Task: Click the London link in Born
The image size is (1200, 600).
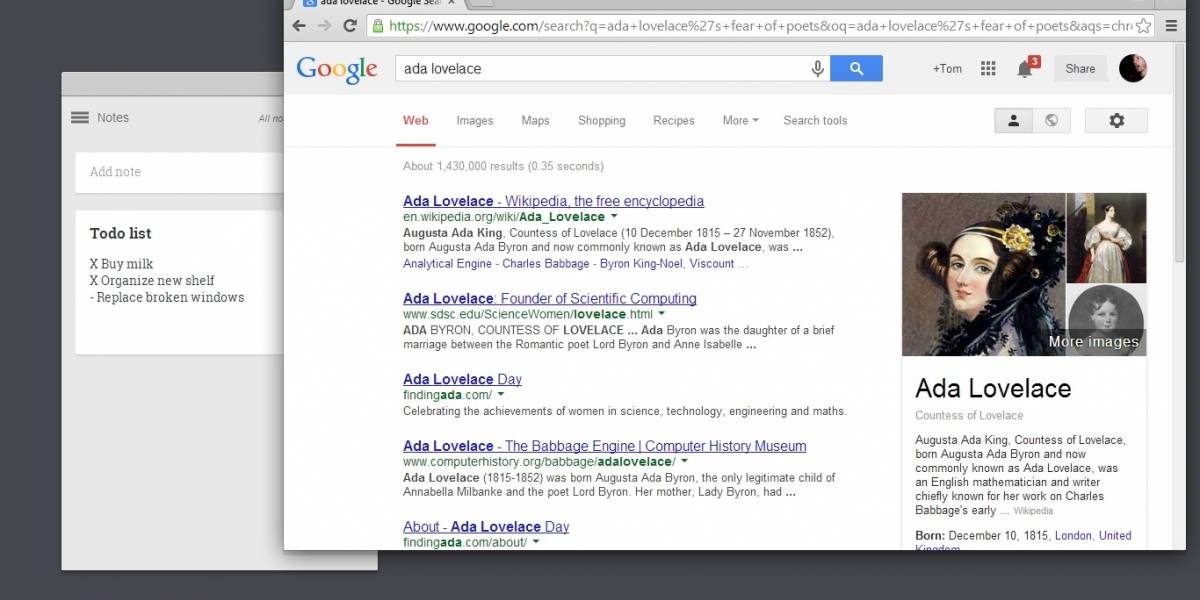Action: point(1073,536)
